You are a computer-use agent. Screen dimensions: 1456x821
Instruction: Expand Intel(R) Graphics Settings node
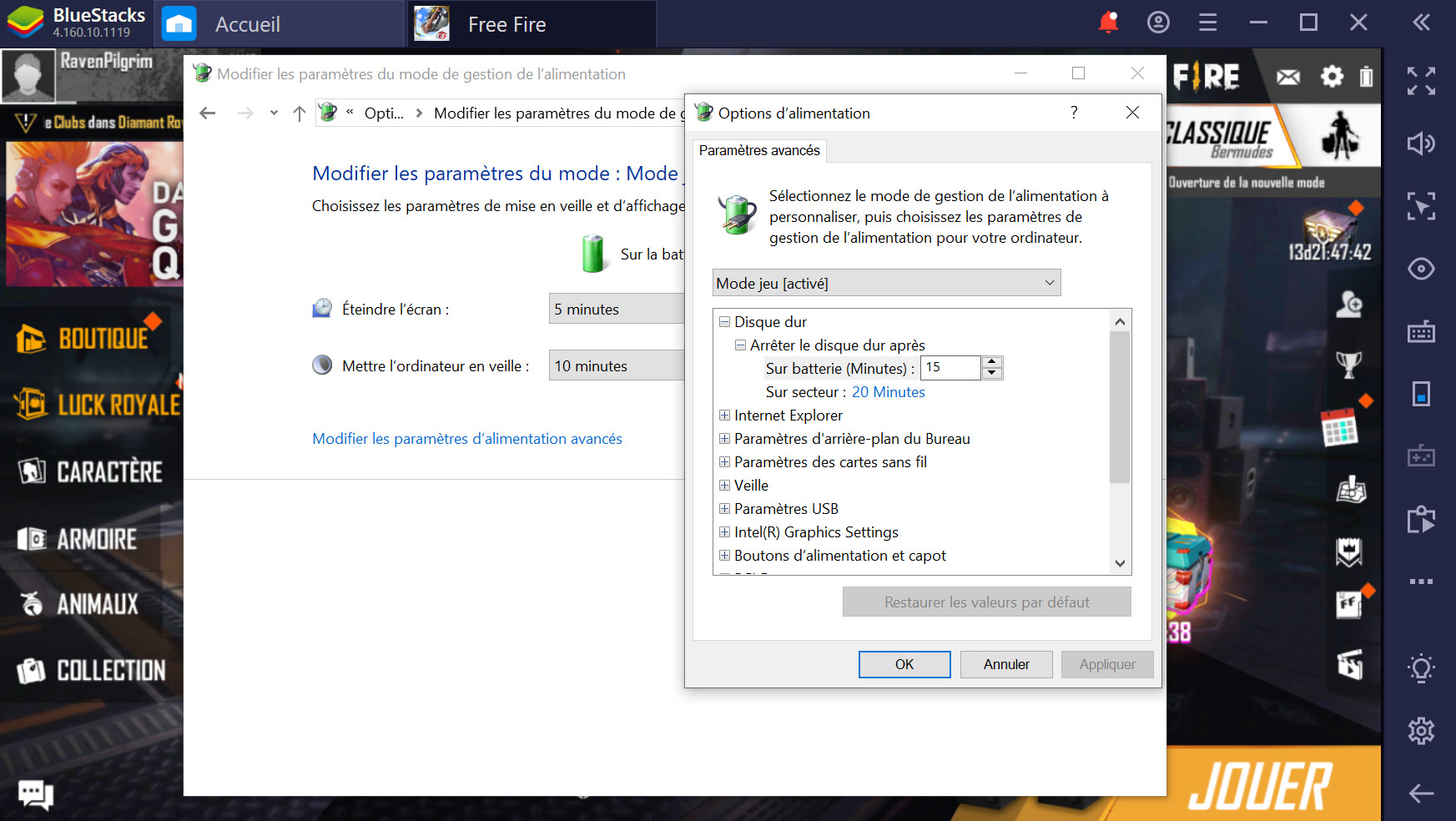(x=724, y=532)
